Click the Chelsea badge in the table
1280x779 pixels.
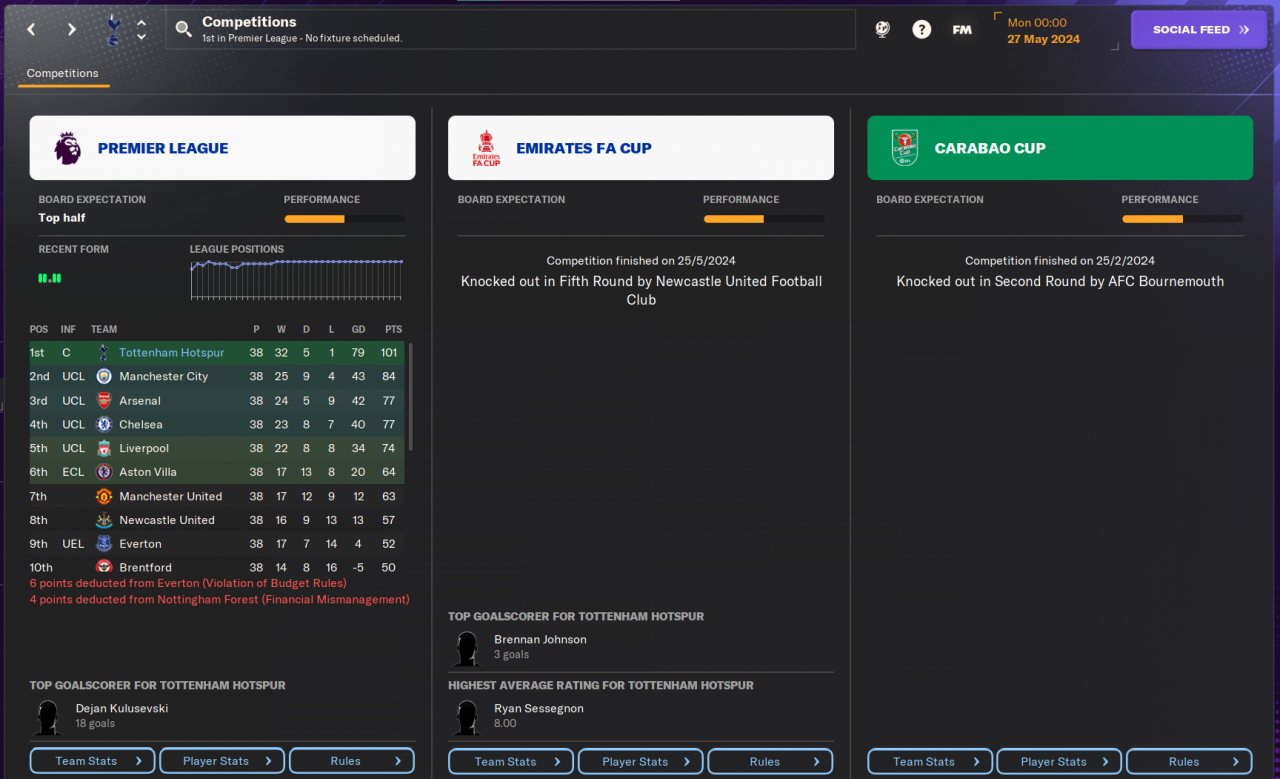pos(103,424)
